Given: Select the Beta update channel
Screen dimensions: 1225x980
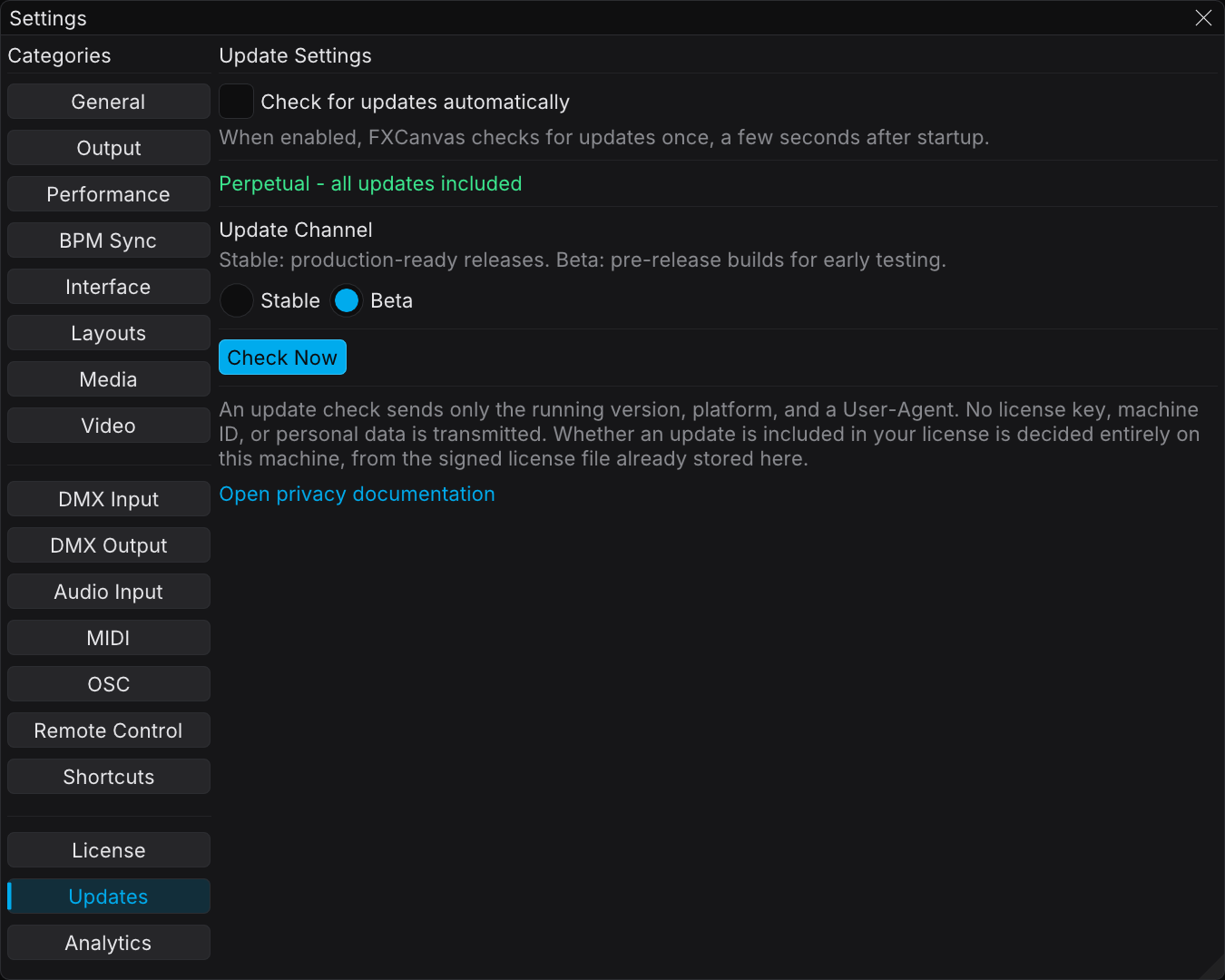Looking at the screenshot, I should (x=347, y=300).
